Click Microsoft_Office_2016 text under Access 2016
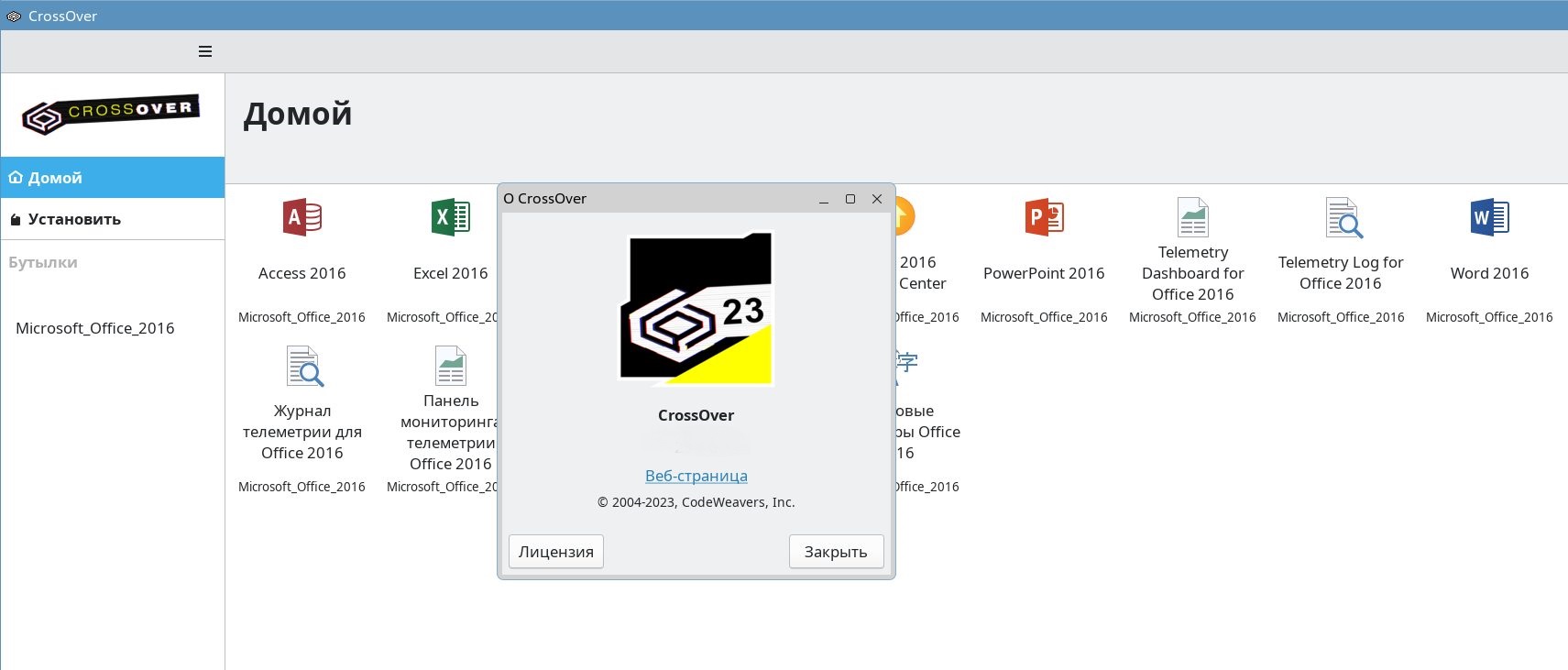 coord(302,317)
